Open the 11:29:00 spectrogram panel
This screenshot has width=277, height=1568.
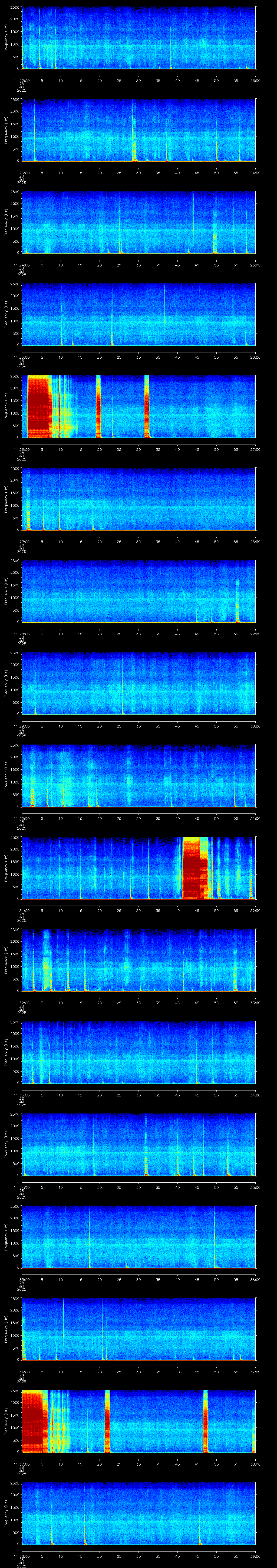tap(138, 683)
